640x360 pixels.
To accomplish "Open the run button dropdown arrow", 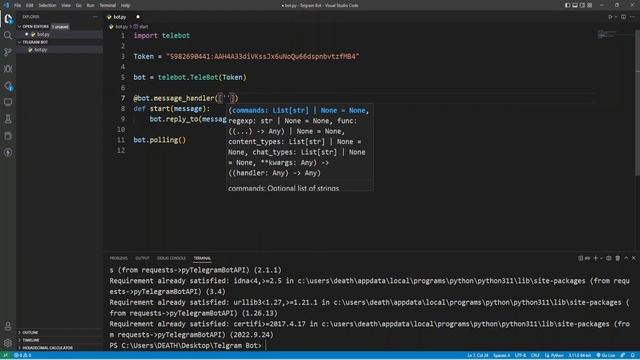I will [x=616, y=17].
